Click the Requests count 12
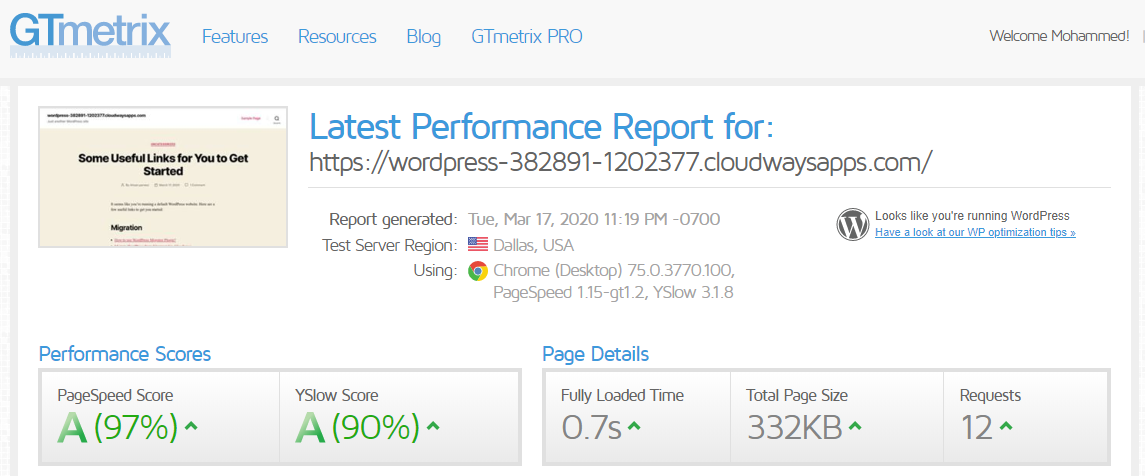The width and height of the screenshot is (1145, 476). tap(976, 429)
